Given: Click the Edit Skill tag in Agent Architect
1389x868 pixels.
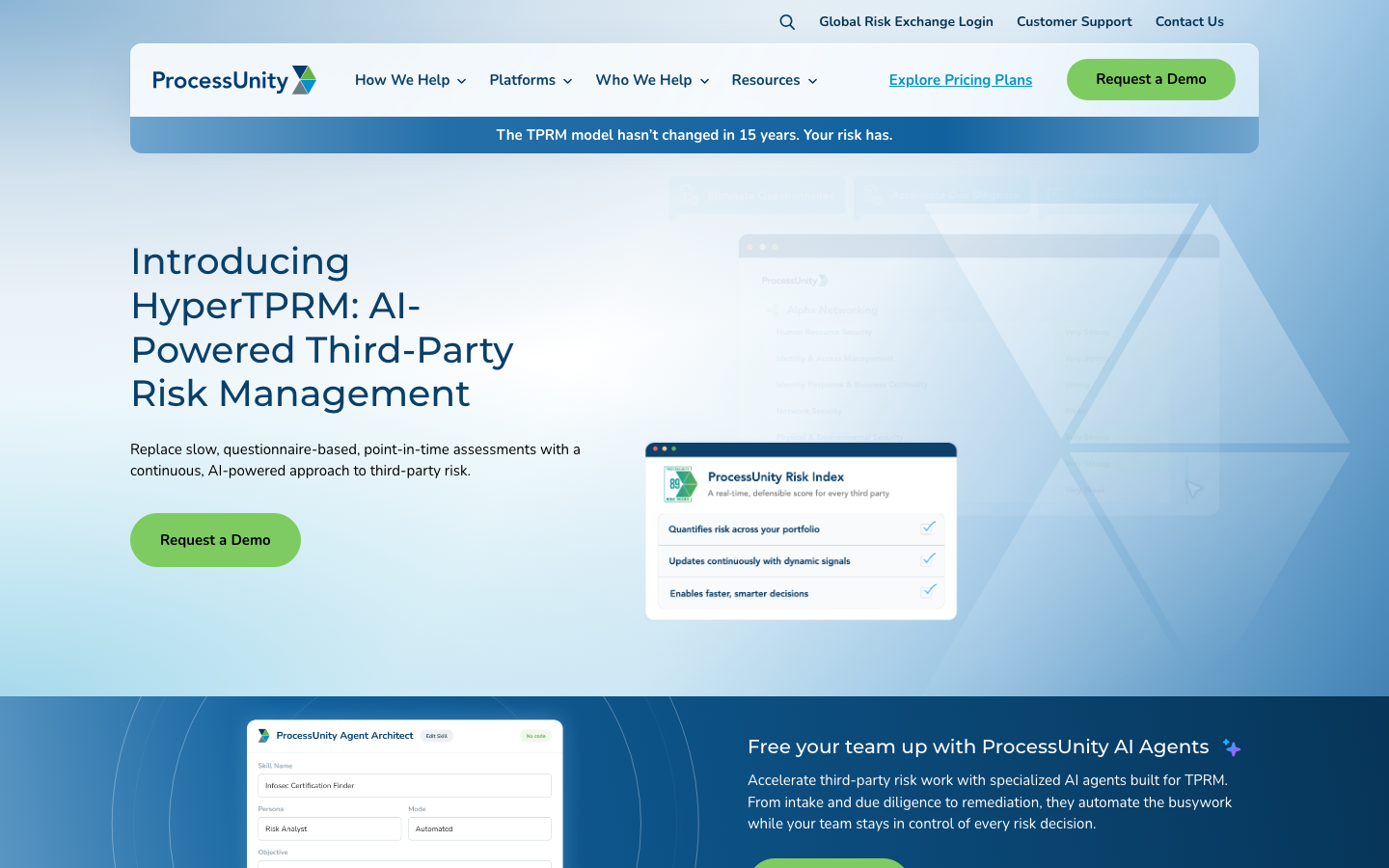Looking at the screenshot, I should pos(437,736).
